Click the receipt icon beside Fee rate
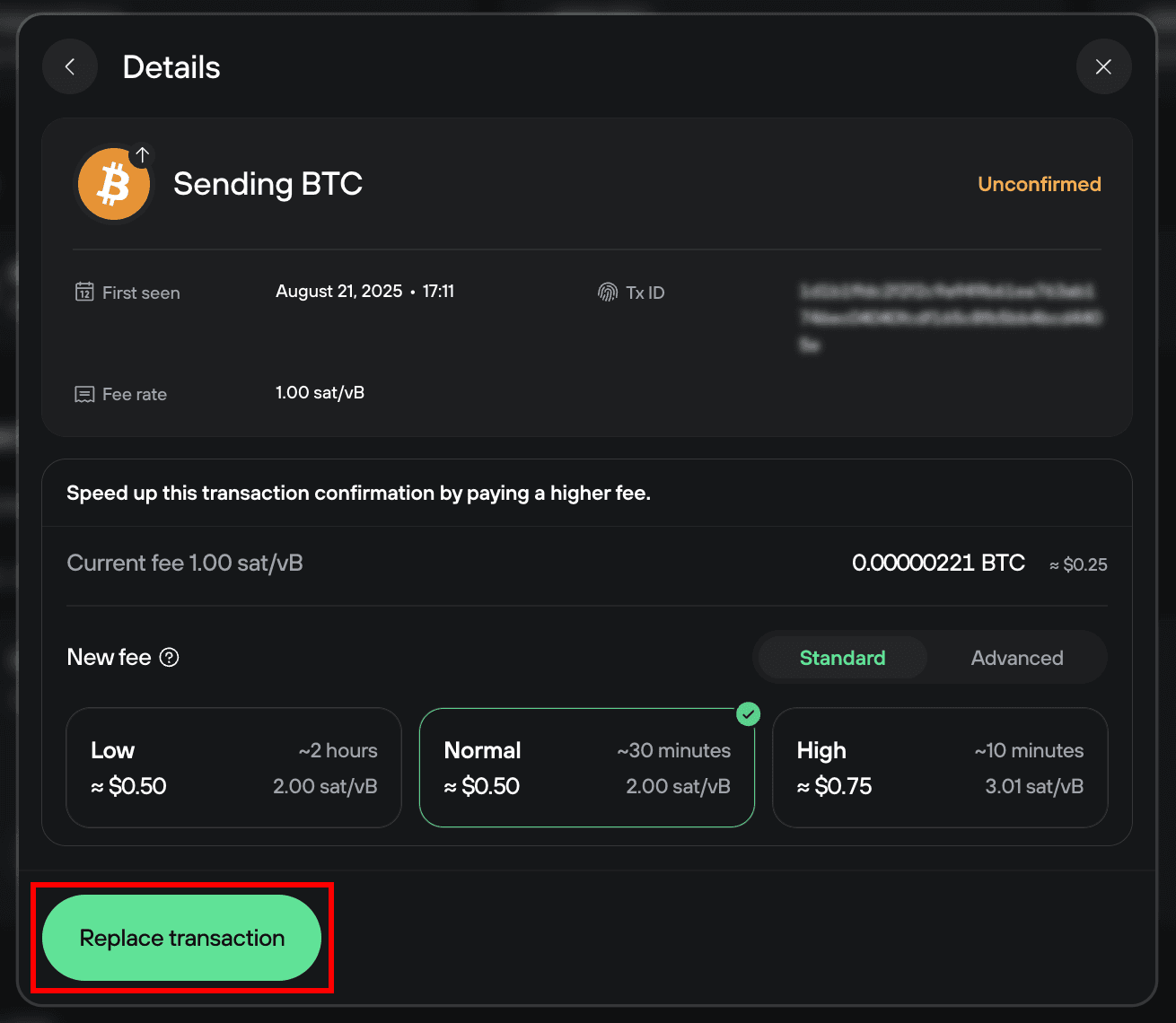This screenshot has height=1023, width=1176. [84, 394]
